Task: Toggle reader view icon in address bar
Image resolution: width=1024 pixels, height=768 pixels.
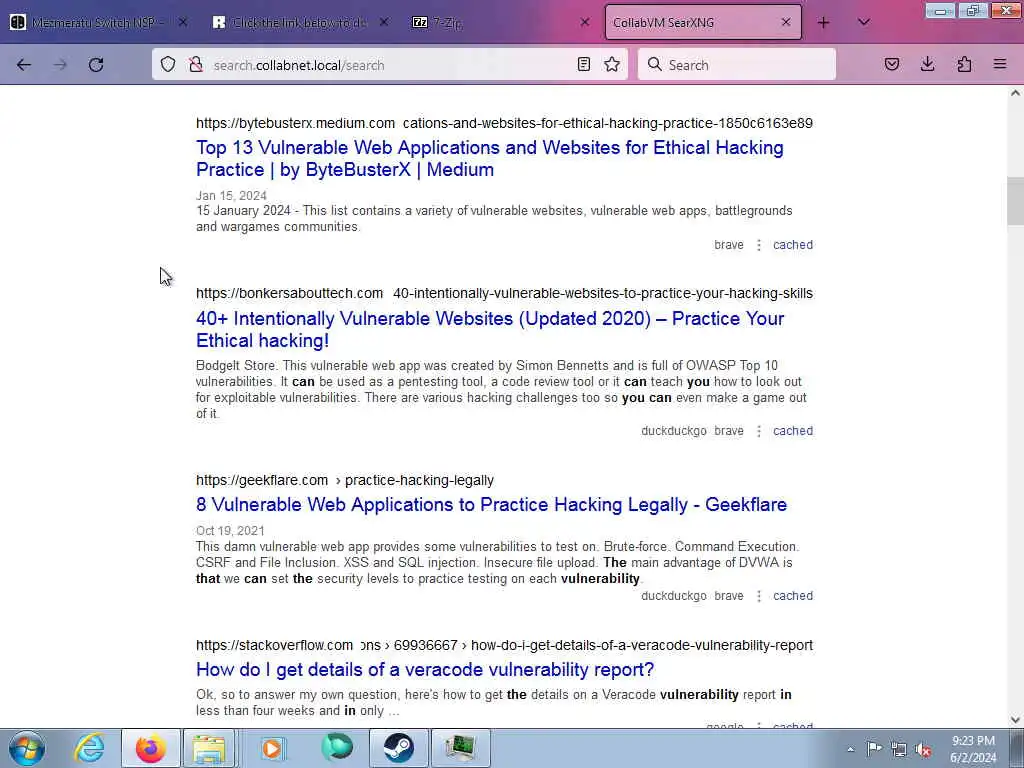Action: coord(584,65)
